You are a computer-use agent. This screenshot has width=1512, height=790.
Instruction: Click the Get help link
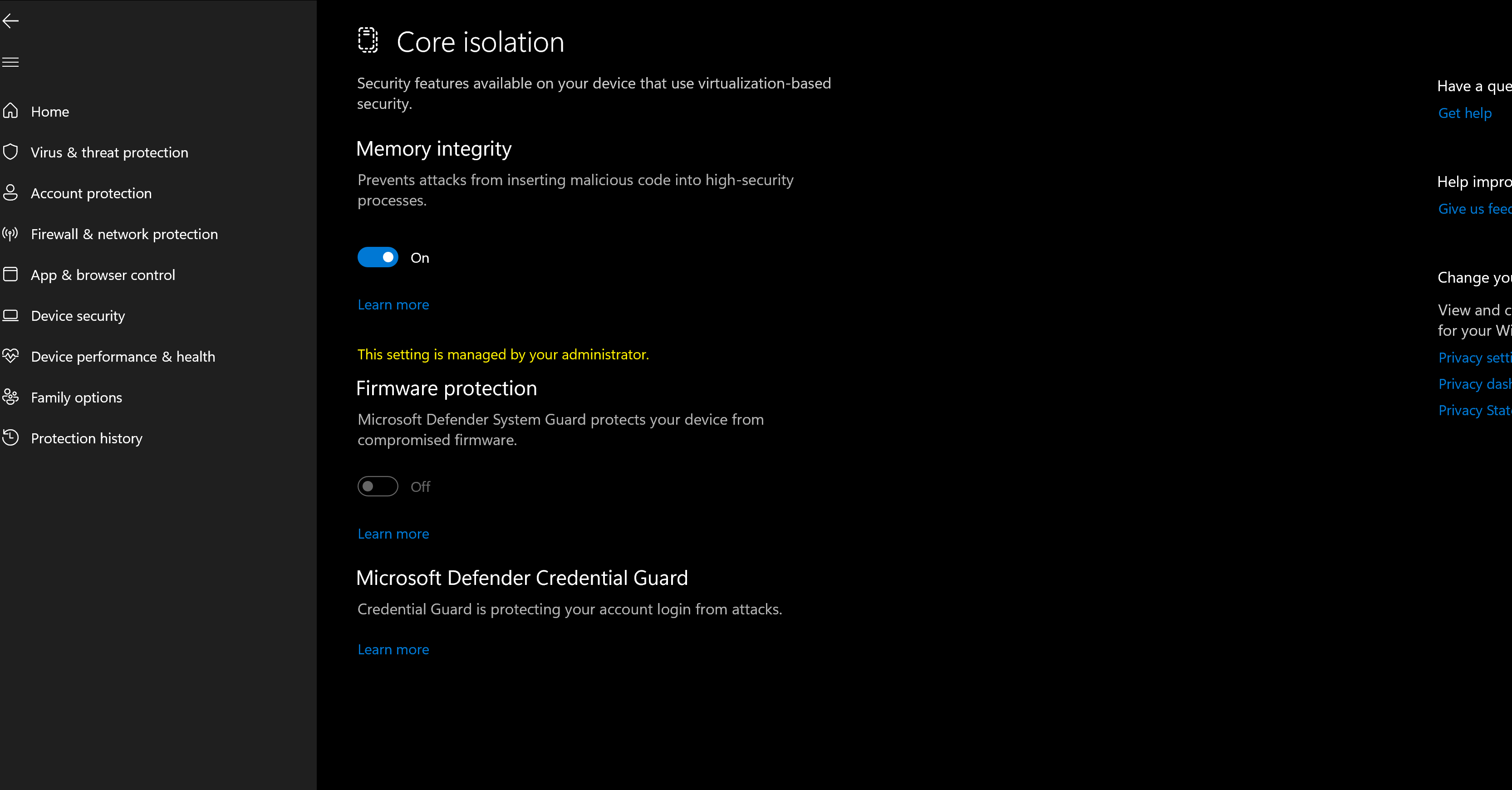tap(1464, 113)
